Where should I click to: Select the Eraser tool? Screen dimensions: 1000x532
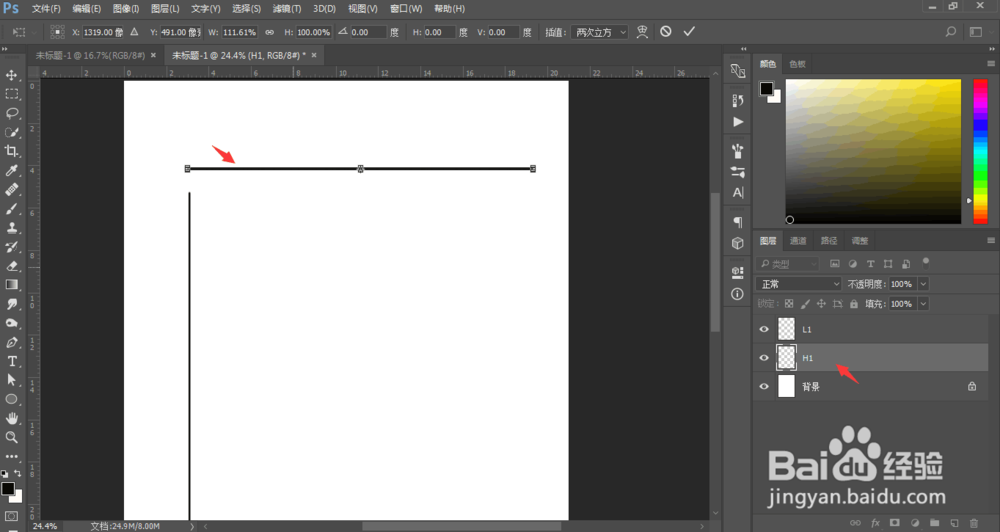[11, 266]
